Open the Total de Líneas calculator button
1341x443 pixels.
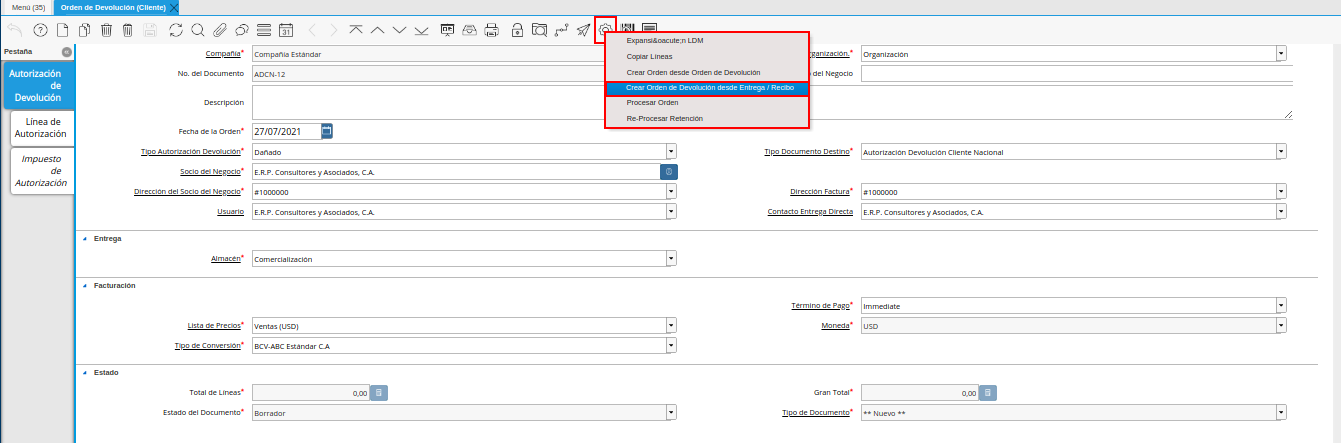[x=379, y=393]
